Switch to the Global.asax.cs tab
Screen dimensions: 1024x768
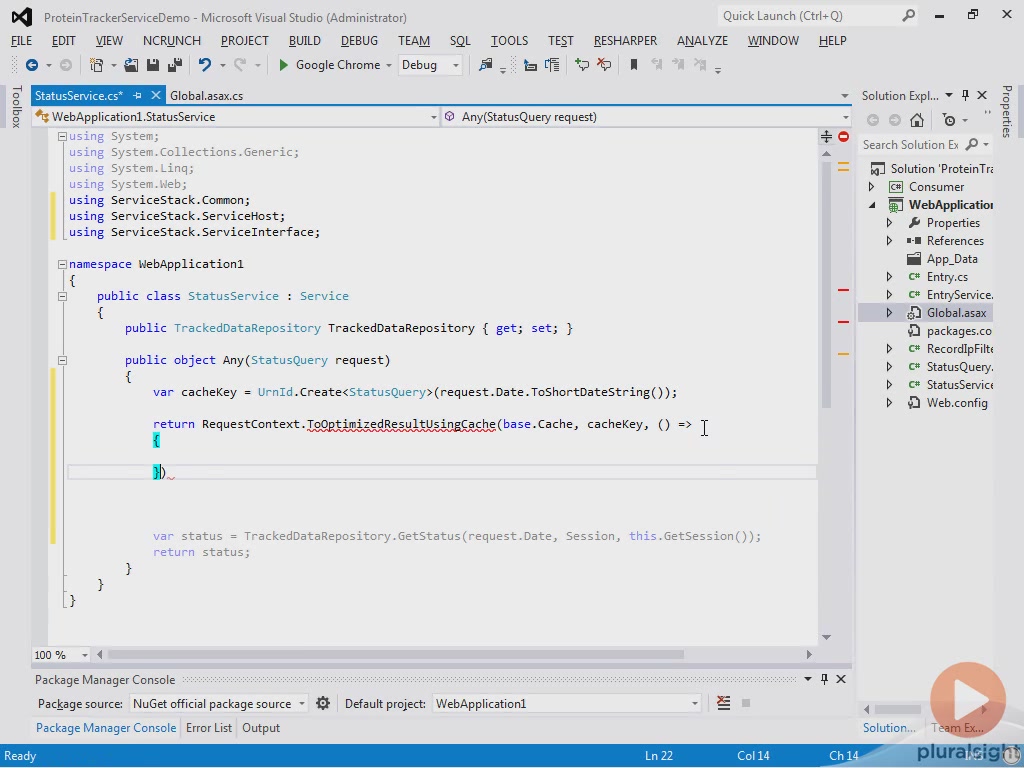coord(206,95)
